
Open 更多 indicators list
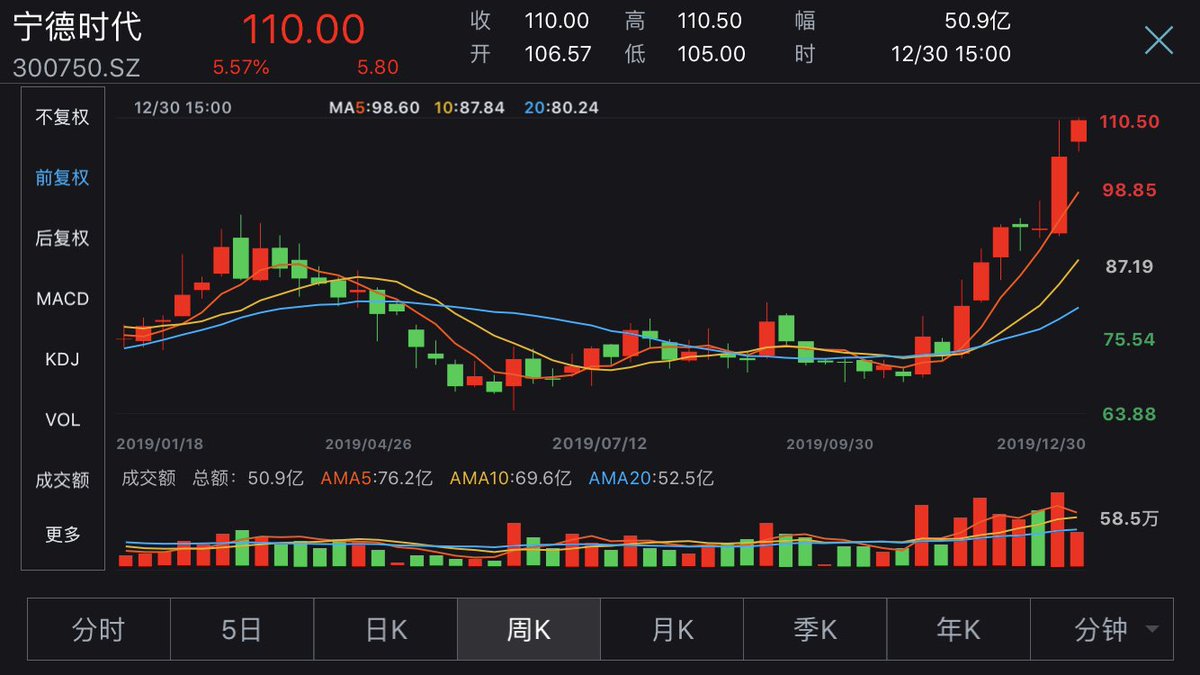pos(62,534)
